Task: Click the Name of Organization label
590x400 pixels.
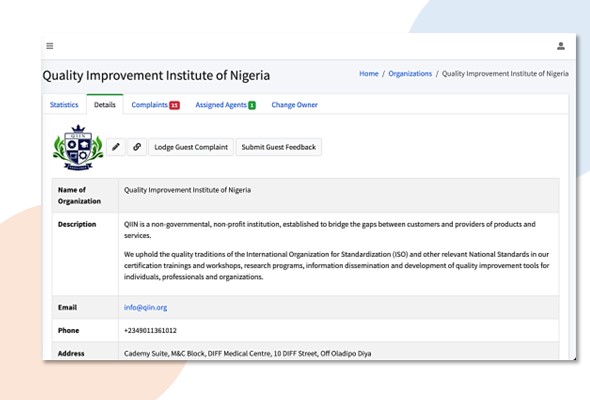Action: (79, 195)
